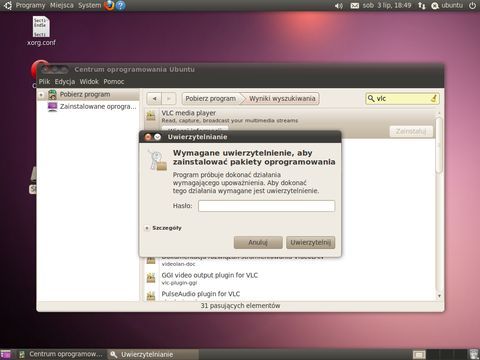Open the power session icon

(x=472, y=6)
